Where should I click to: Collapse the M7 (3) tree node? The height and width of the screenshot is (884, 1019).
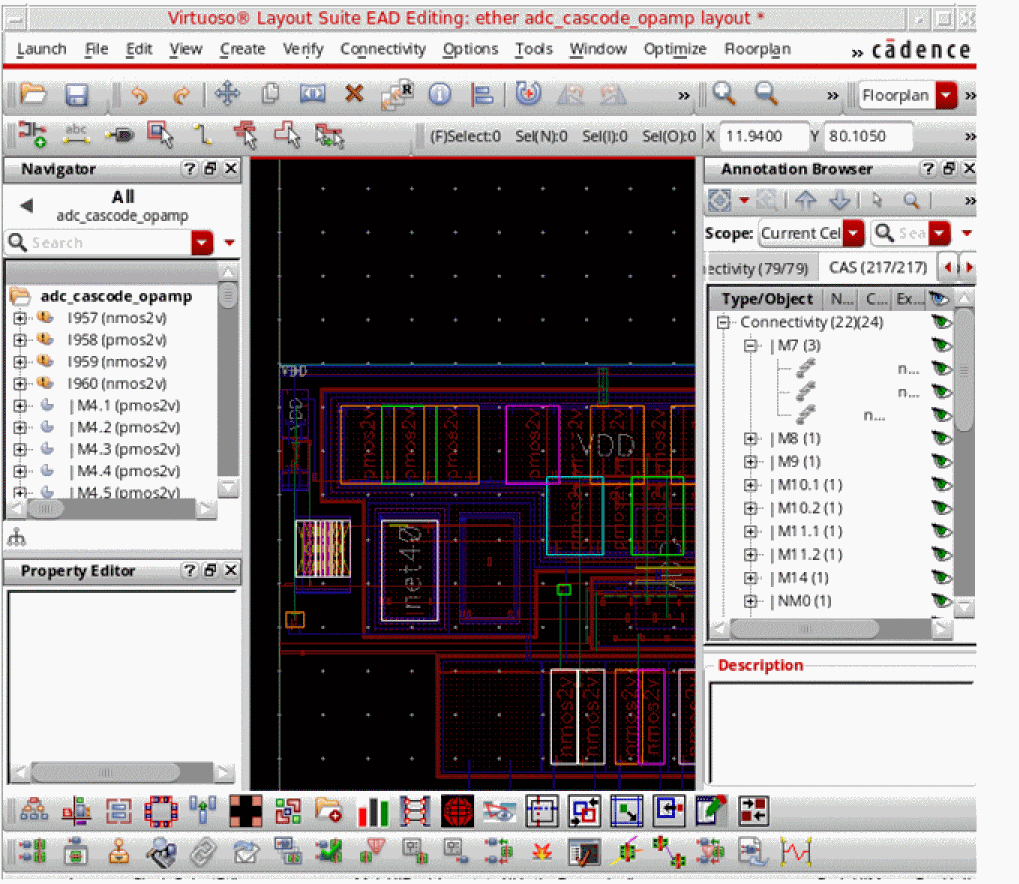(x=751, y=345)
